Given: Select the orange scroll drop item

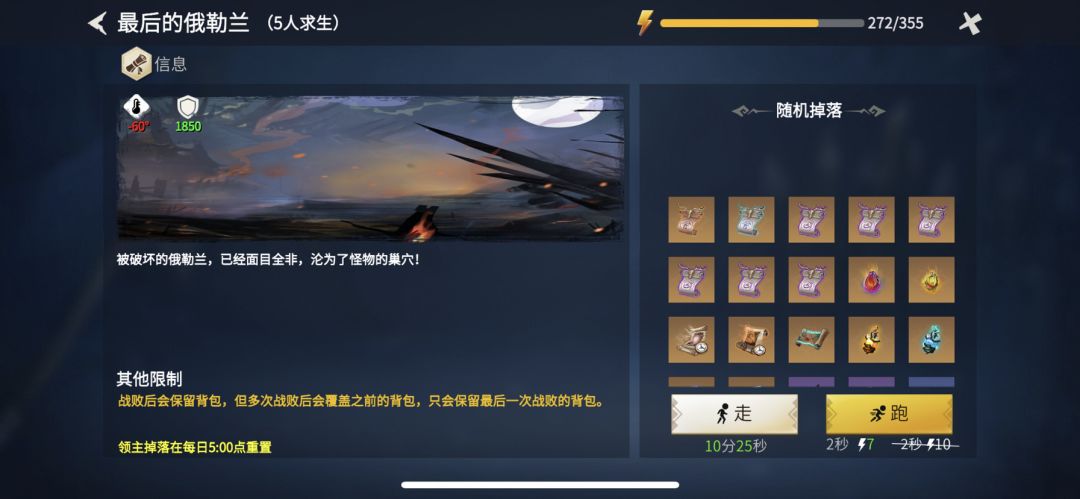Looking at the screenshot, I should coord(692,220).
